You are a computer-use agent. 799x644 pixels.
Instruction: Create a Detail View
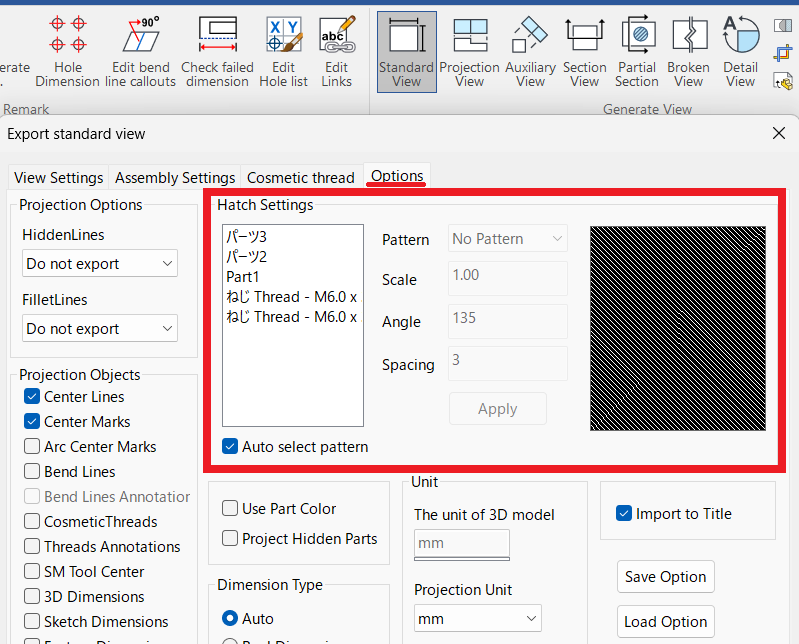click(x=741, y=51)
